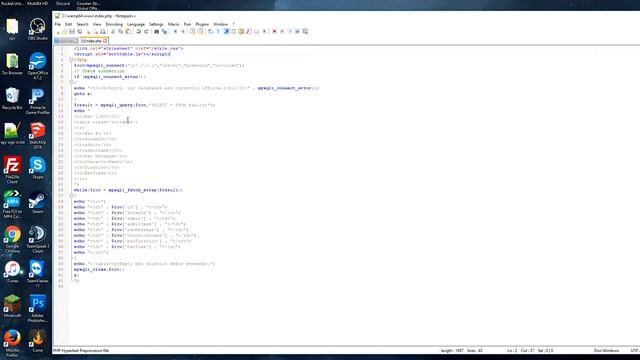Click the length status bar entry
The height and width of the screenshot is (360, 640).
click(452, 351)
